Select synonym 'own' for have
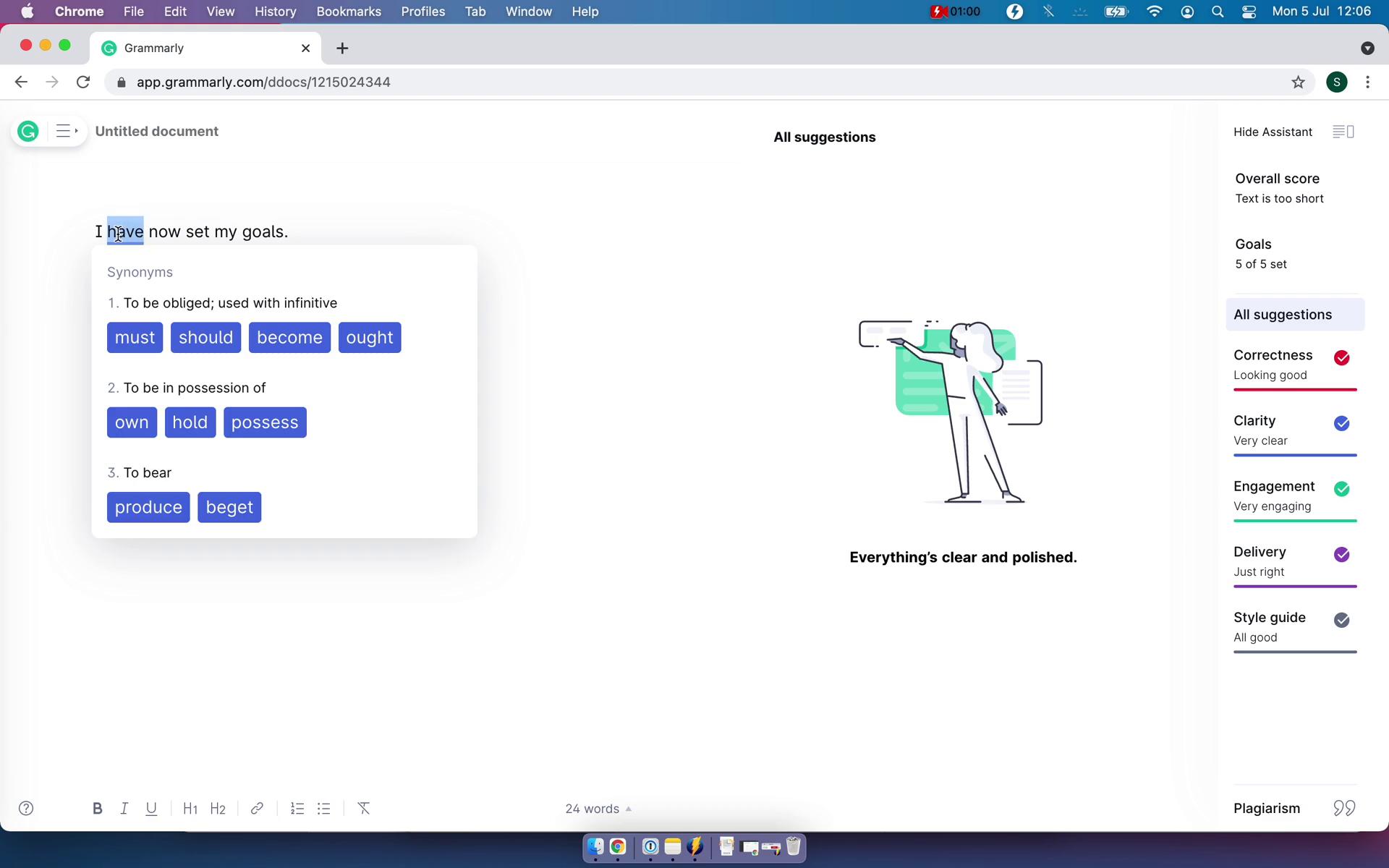The width and height of the screenshot is (1389, 868). tap(131, 422)
